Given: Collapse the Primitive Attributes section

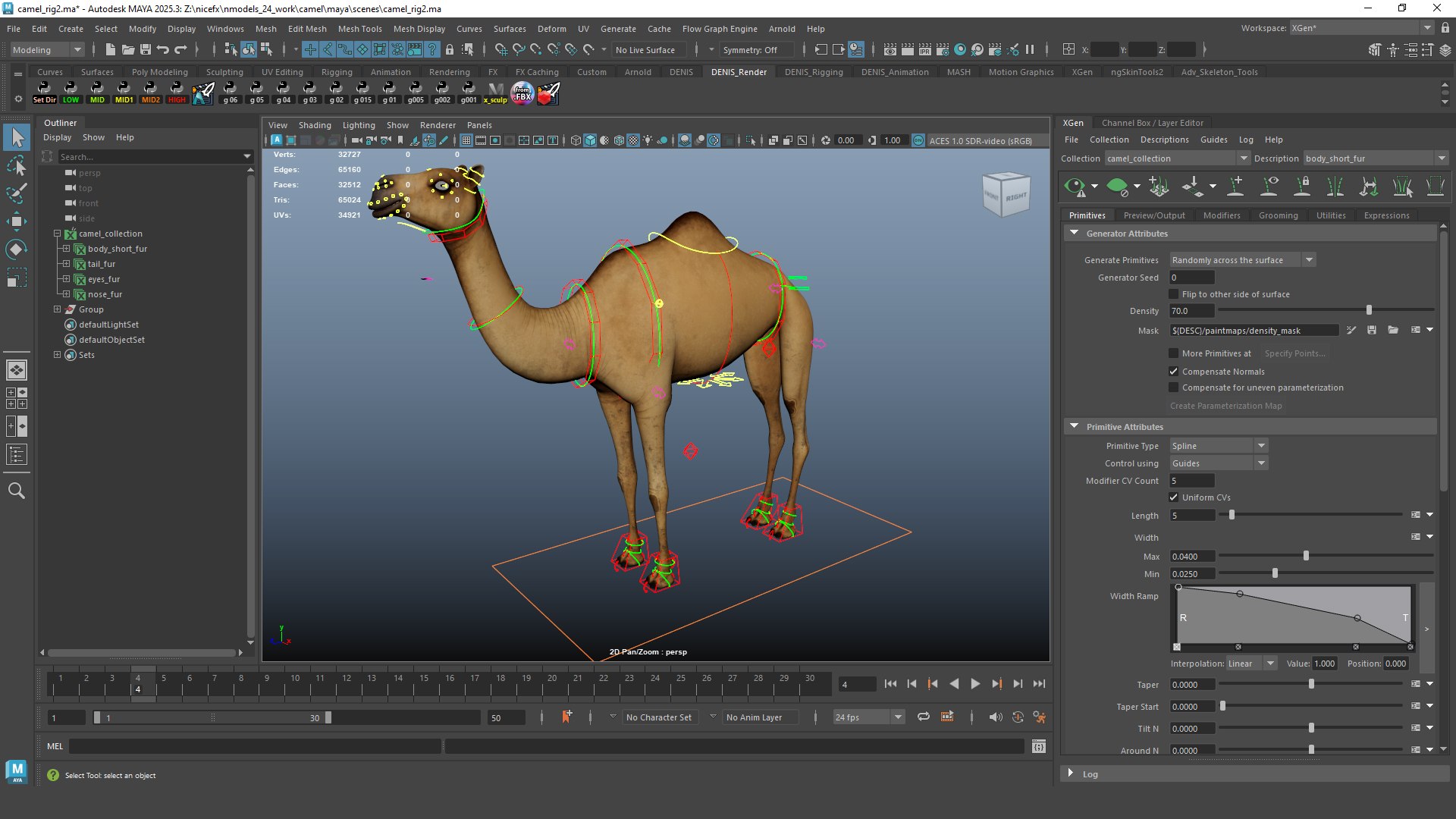Looking at the screenshot, I should click(1074, 426).
